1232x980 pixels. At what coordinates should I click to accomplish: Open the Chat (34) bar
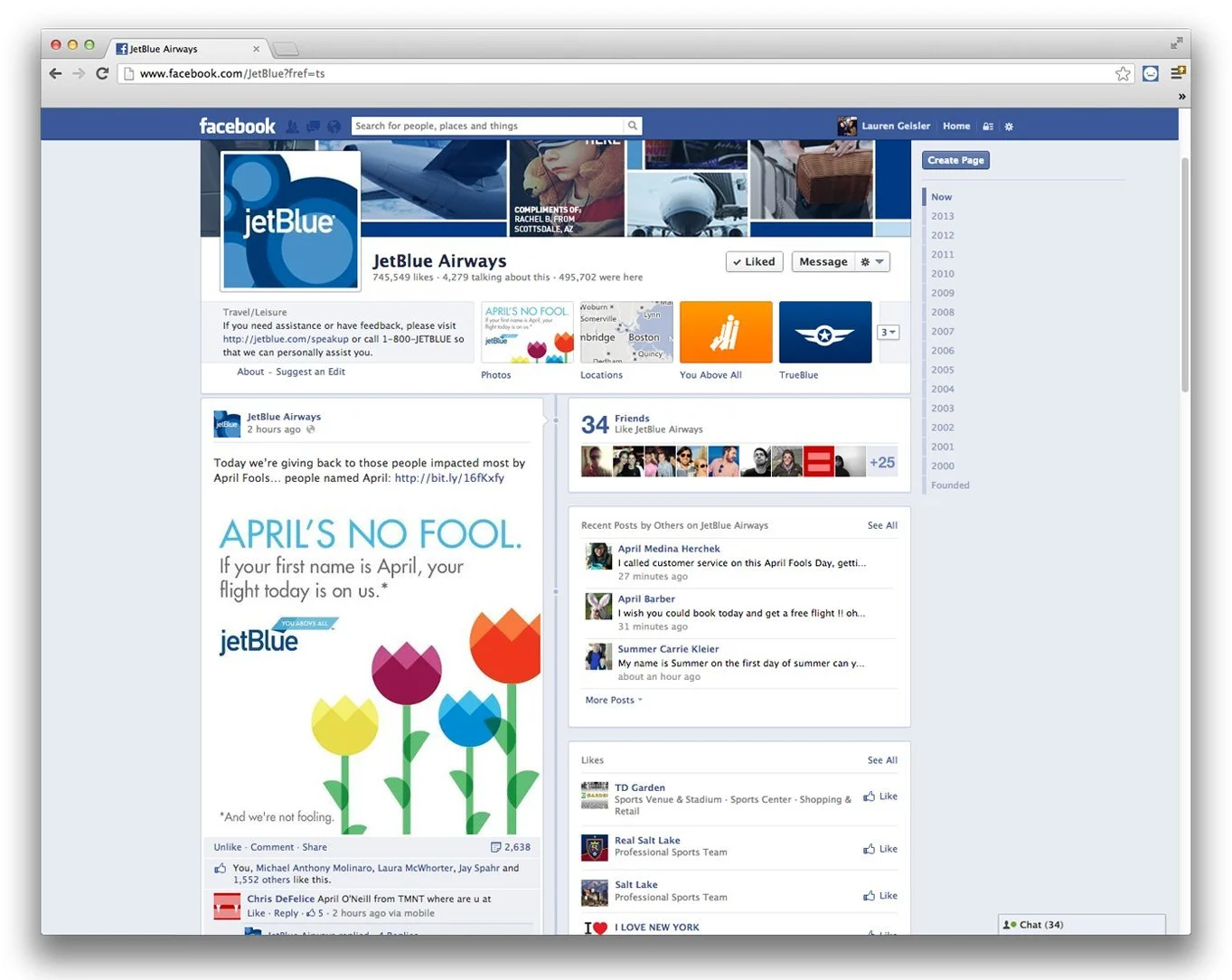pos(1082,925)
